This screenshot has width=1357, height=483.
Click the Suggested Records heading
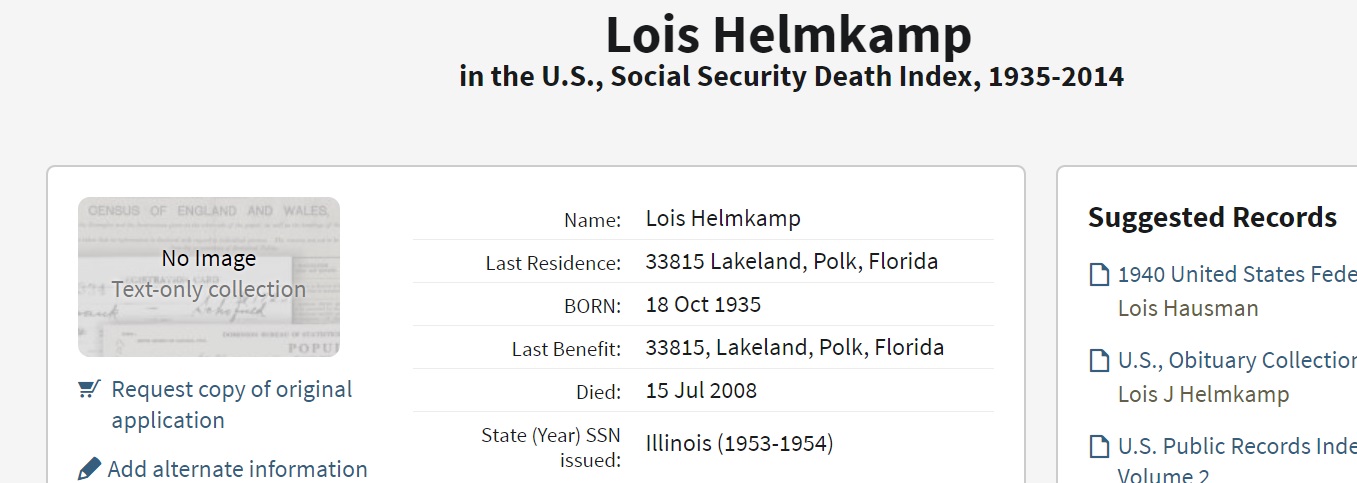click(1212, 217)
